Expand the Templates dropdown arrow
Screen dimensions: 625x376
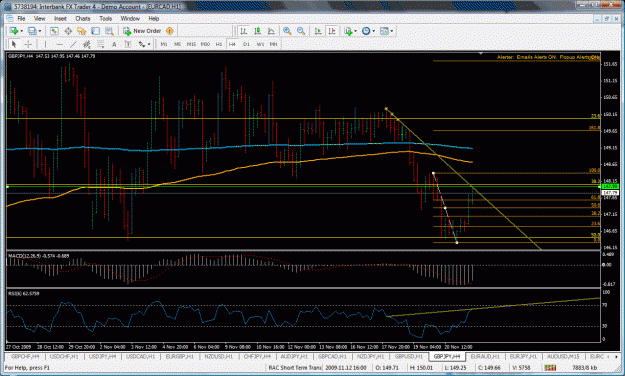click(392, 31)
